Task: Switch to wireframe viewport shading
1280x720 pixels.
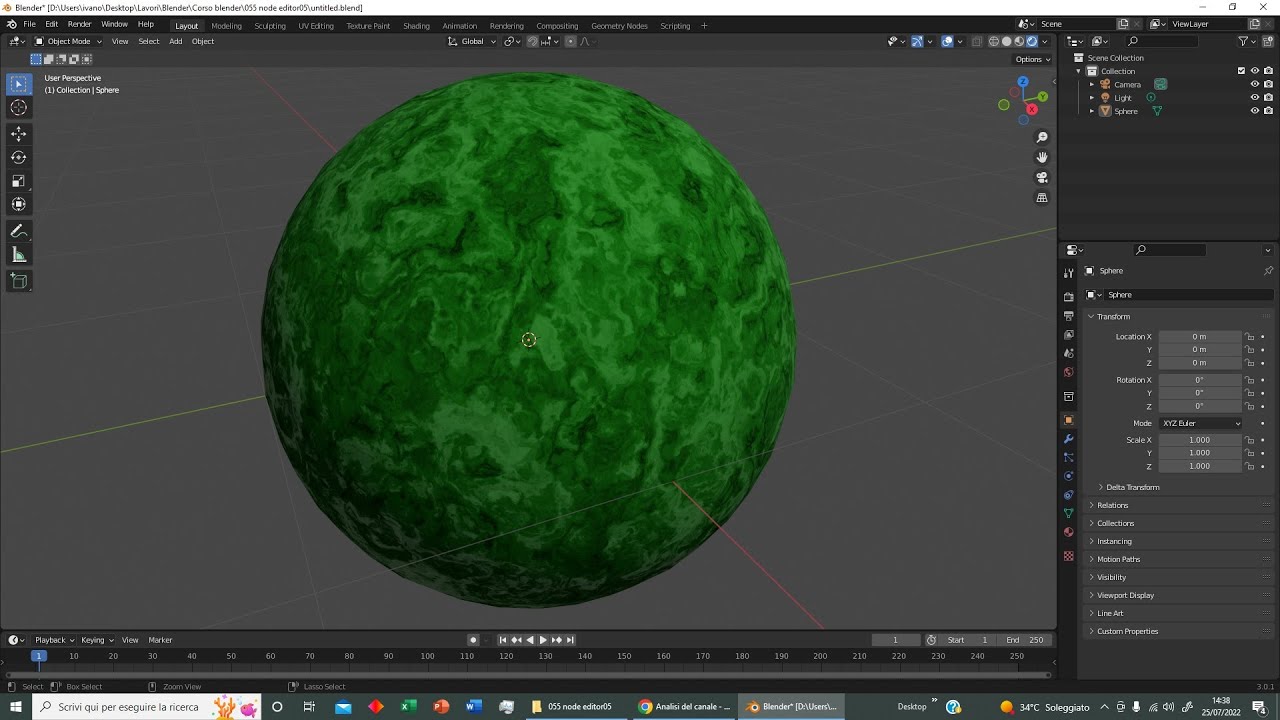Action: [x=994, y=41]
